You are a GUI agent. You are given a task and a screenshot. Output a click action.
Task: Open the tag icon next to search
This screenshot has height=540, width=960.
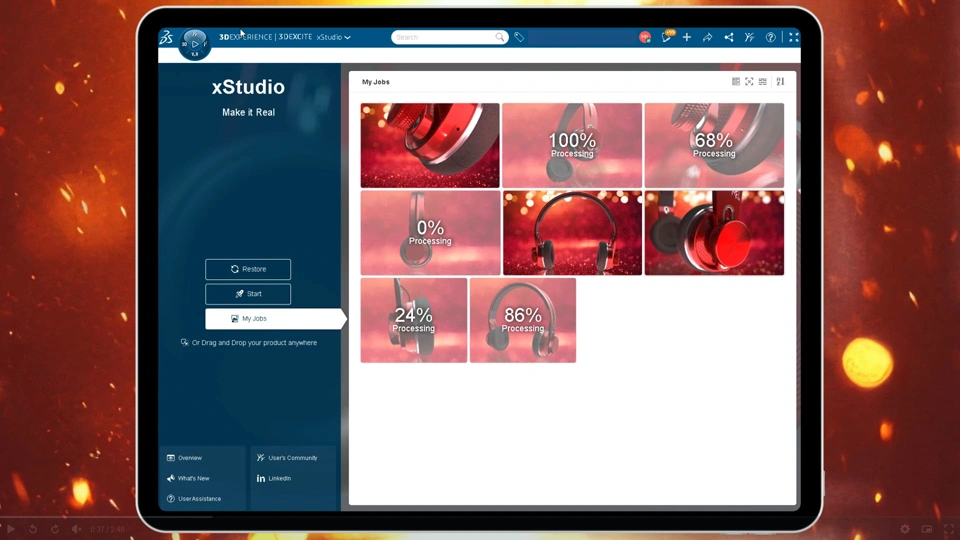click(x=519, y=37)
